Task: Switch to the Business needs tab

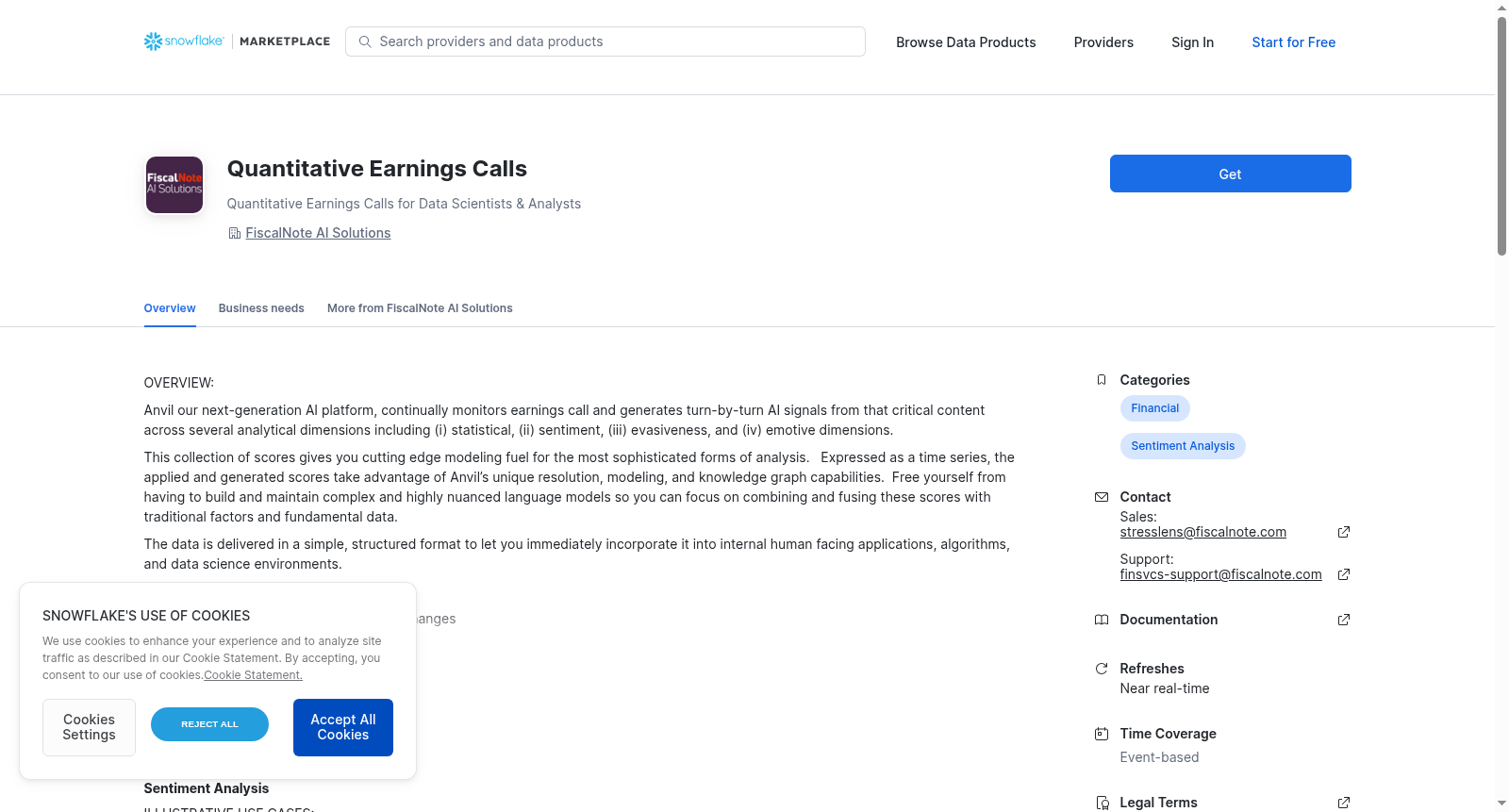Action: (x=261, y=308)
